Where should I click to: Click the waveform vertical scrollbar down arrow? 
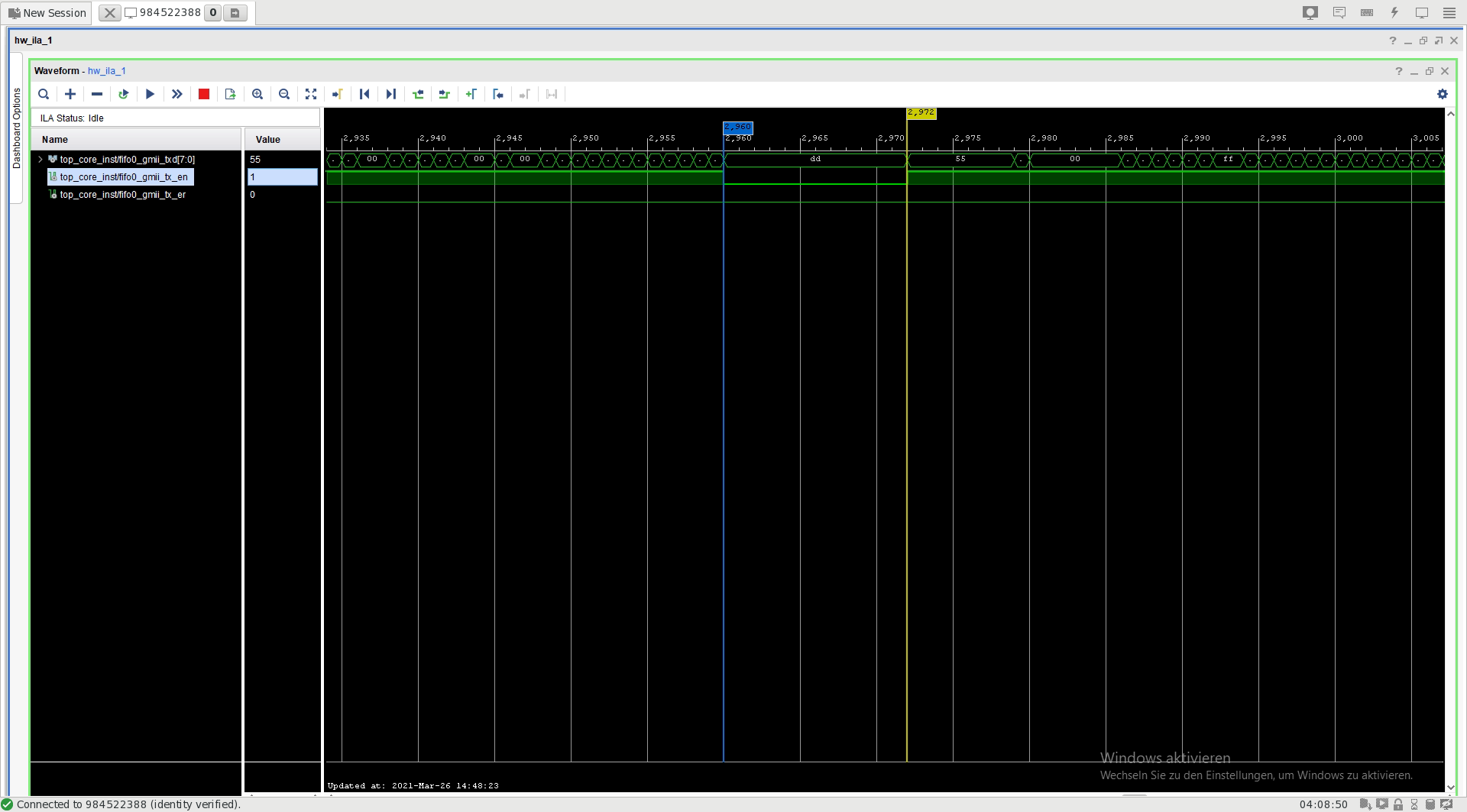click(x=1451, y=787)
